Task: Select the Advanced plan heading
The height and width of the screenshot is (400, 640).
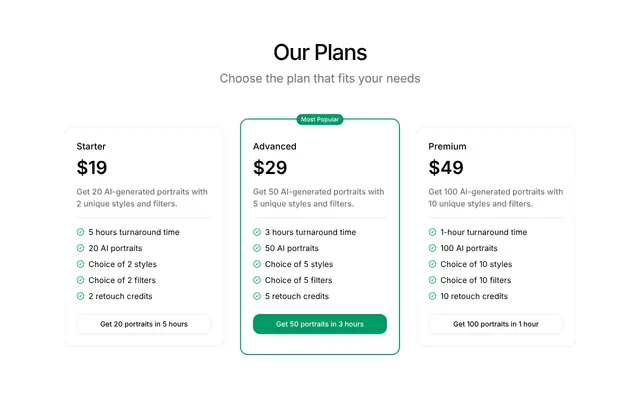Action: (275, 147)
